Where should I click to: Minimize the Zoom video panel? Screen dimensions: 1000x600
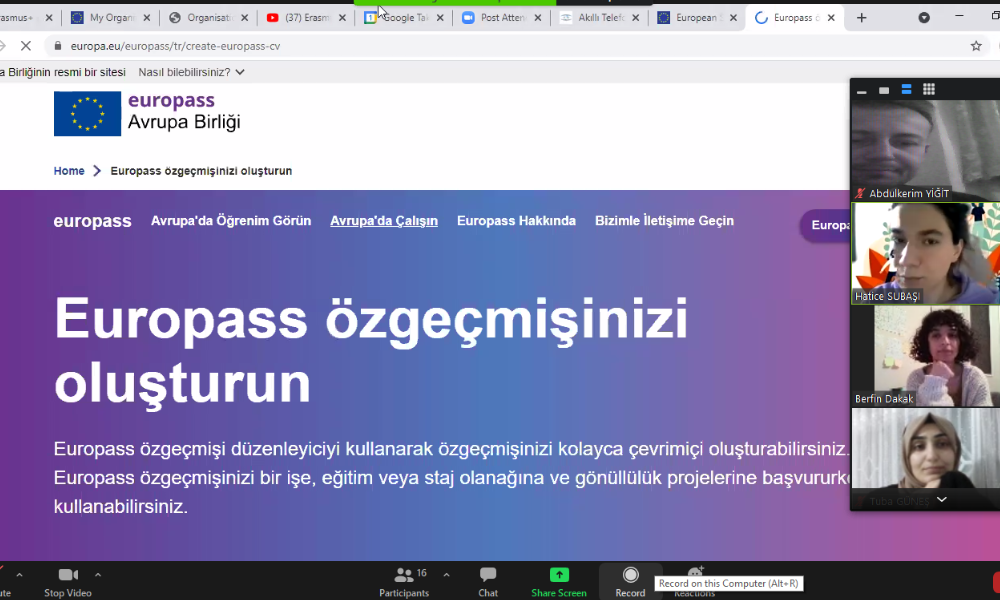pos(862,91)
